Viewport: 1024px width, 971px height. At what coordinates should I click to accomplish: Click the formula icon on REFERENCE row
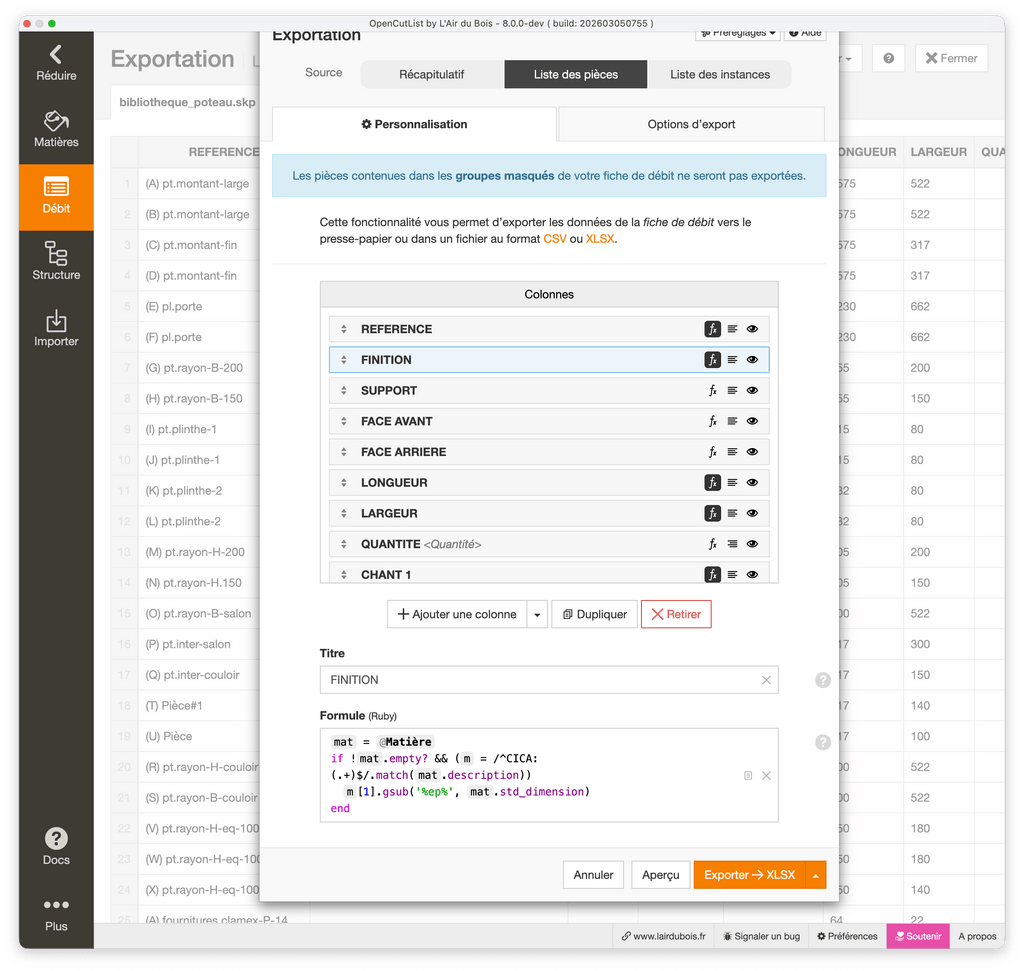tap(712, 329)
